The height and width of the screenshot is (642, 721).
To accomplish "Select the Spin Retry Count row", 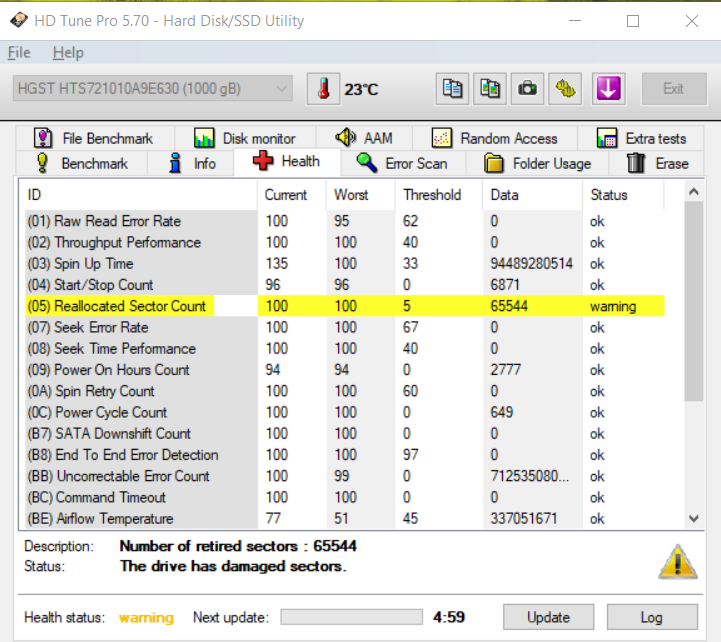I will tap(345, 391).
